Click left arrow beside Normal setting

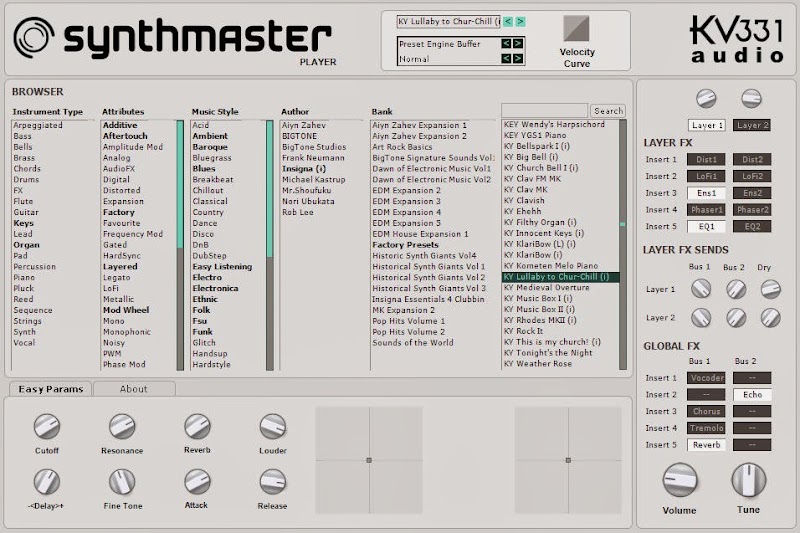506,59
